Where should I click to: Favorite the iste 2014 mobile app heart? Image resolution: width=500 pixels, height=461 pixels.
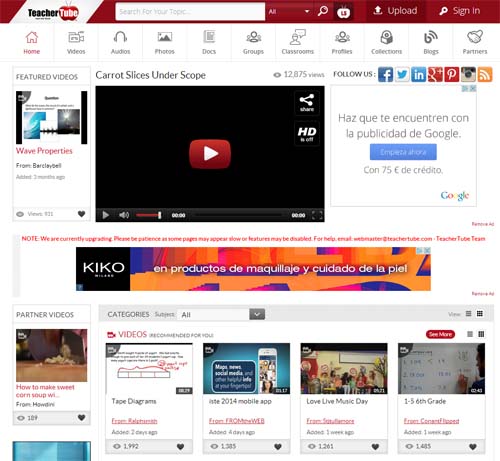click(278, 446)
